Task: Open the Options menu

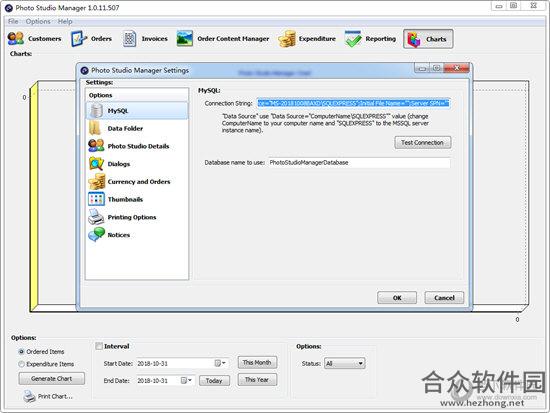Action: pos(38,21)
